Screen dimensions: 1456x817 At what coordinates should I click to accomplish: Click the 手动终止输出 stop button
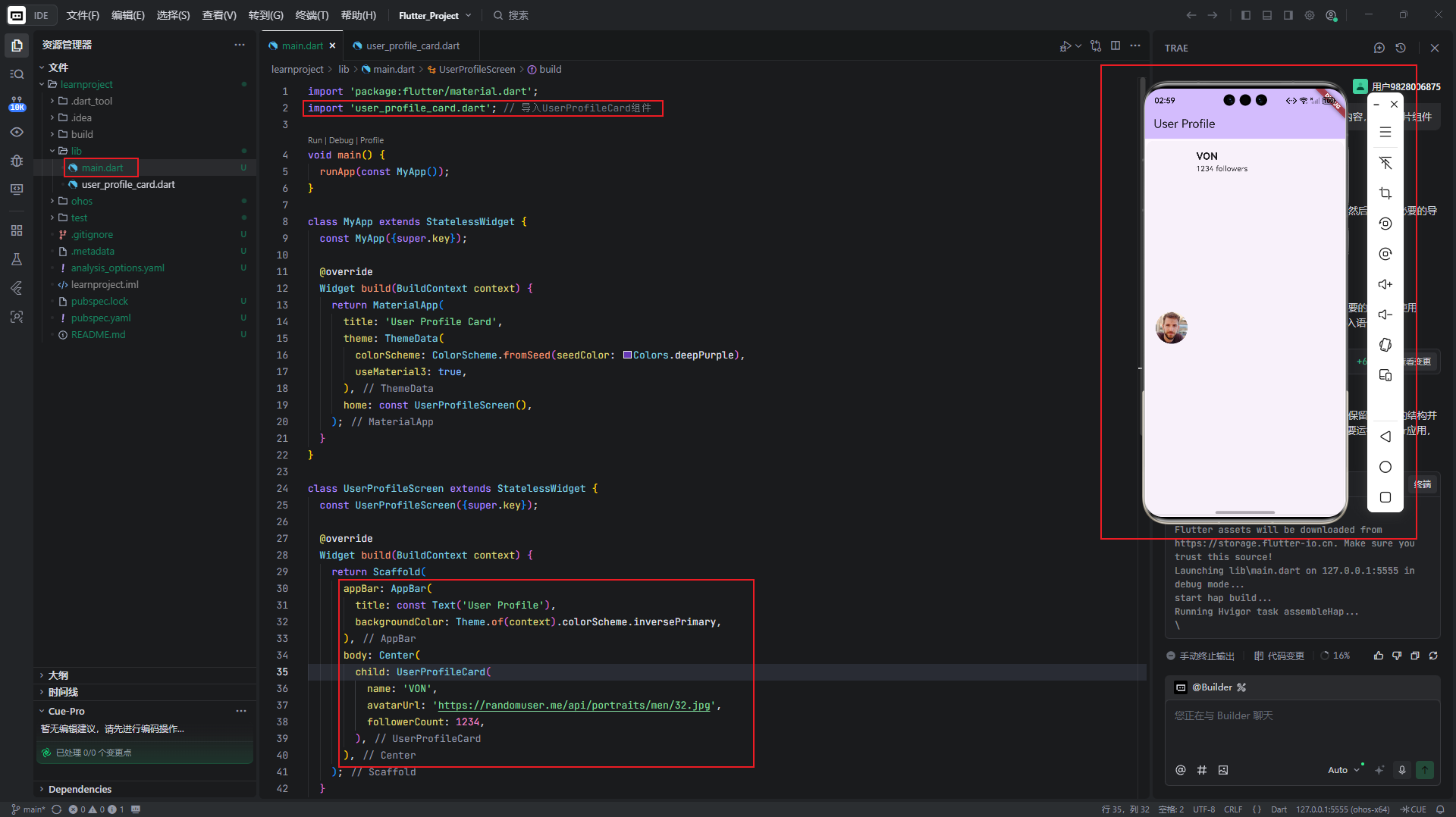(x=1200, y=656)
